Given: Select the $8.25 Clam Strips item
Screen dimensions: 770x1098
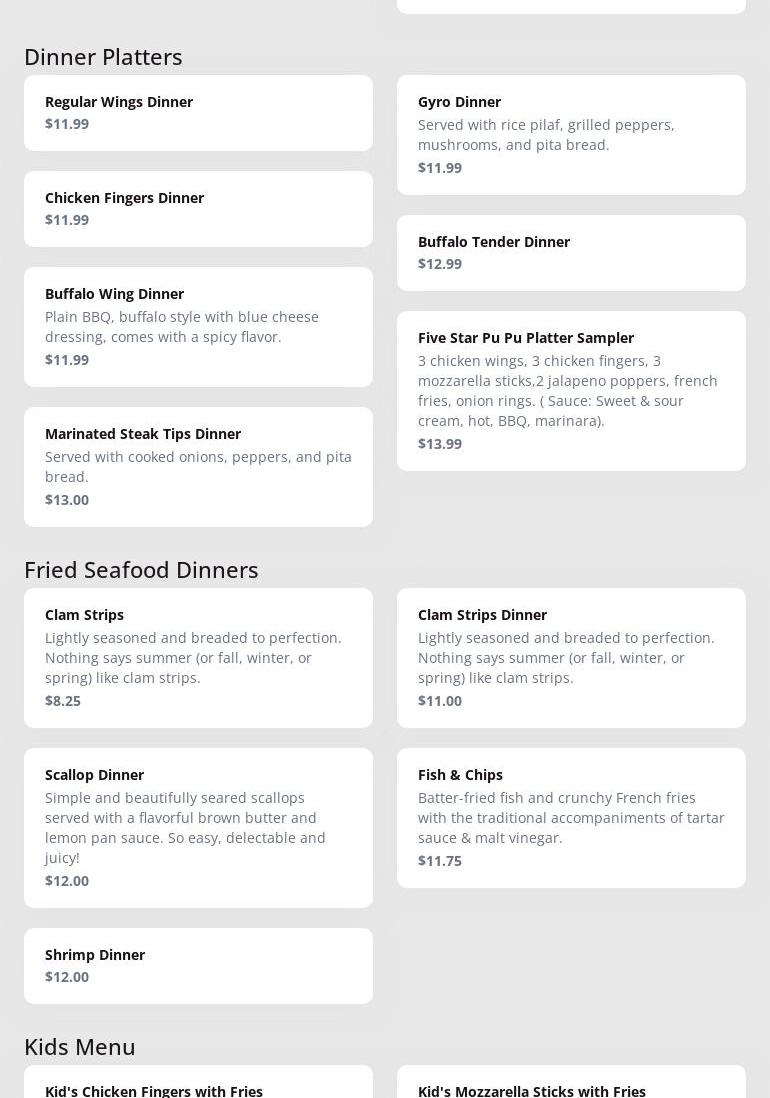Looking at the screenshot, I should pos(198,657).
